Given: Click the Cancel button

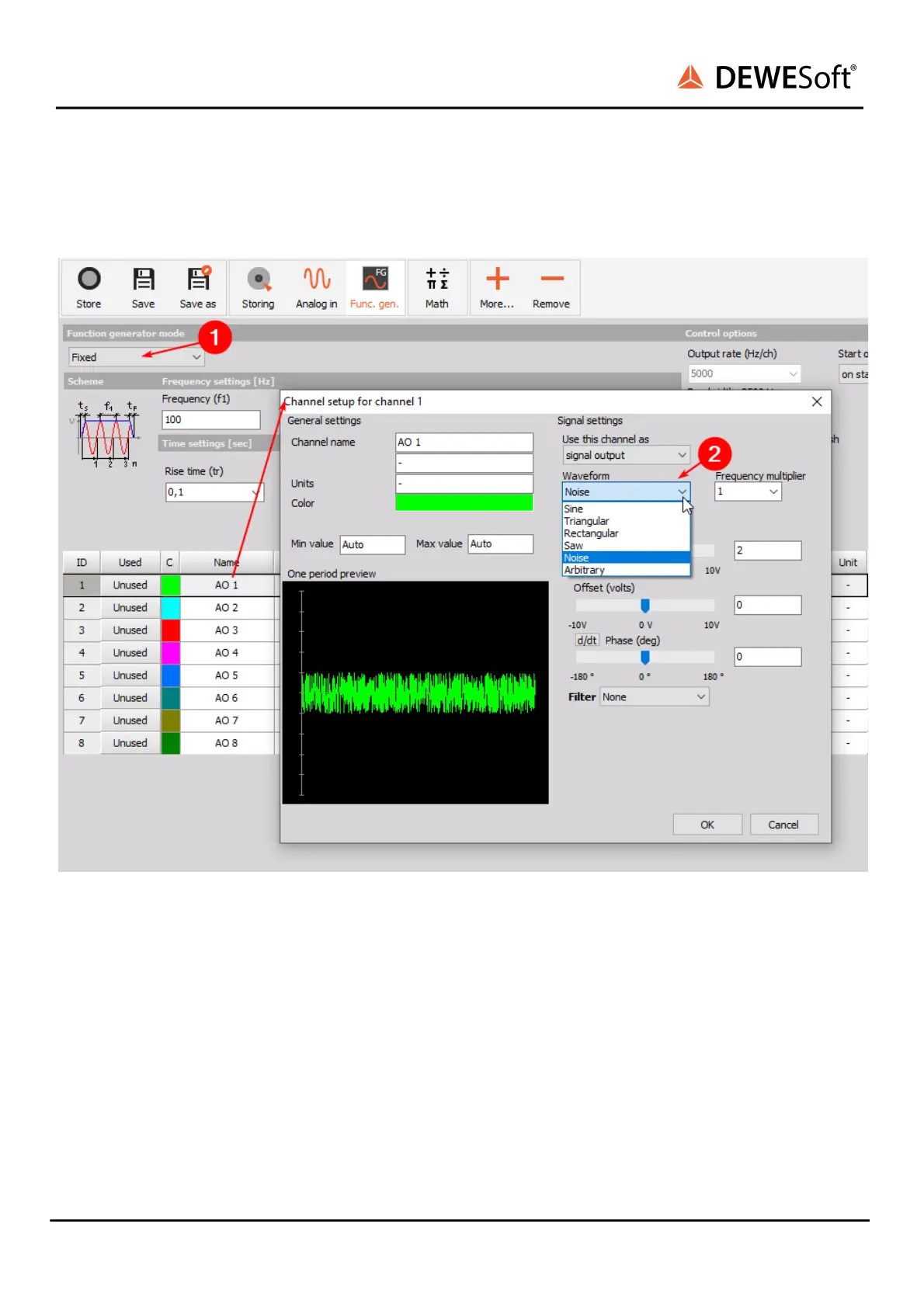Looking at the screenshot, I should click(x=783, y=825).
